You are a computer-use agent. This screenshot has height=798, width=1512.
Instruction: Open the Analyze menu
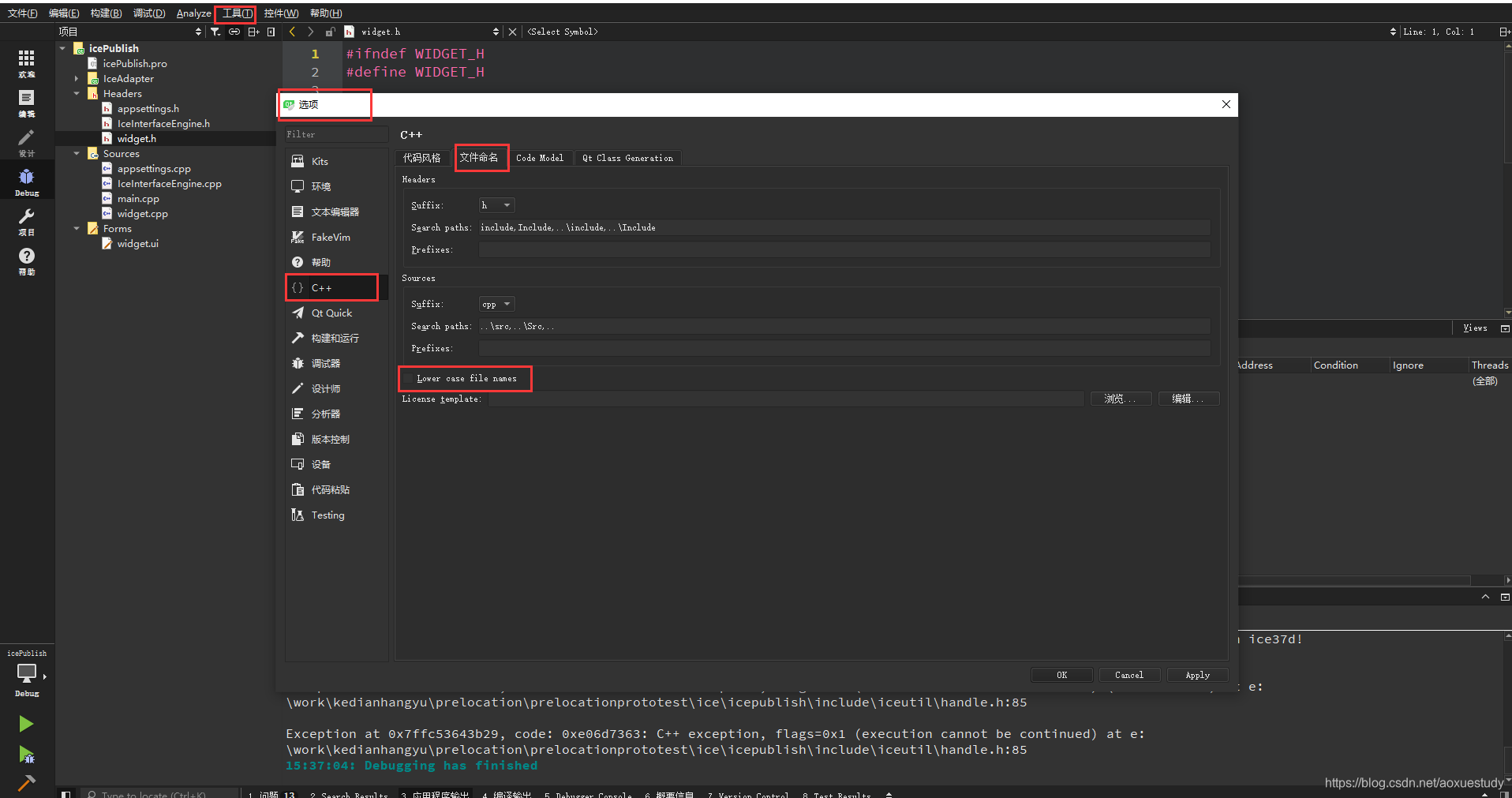[193, 13]
